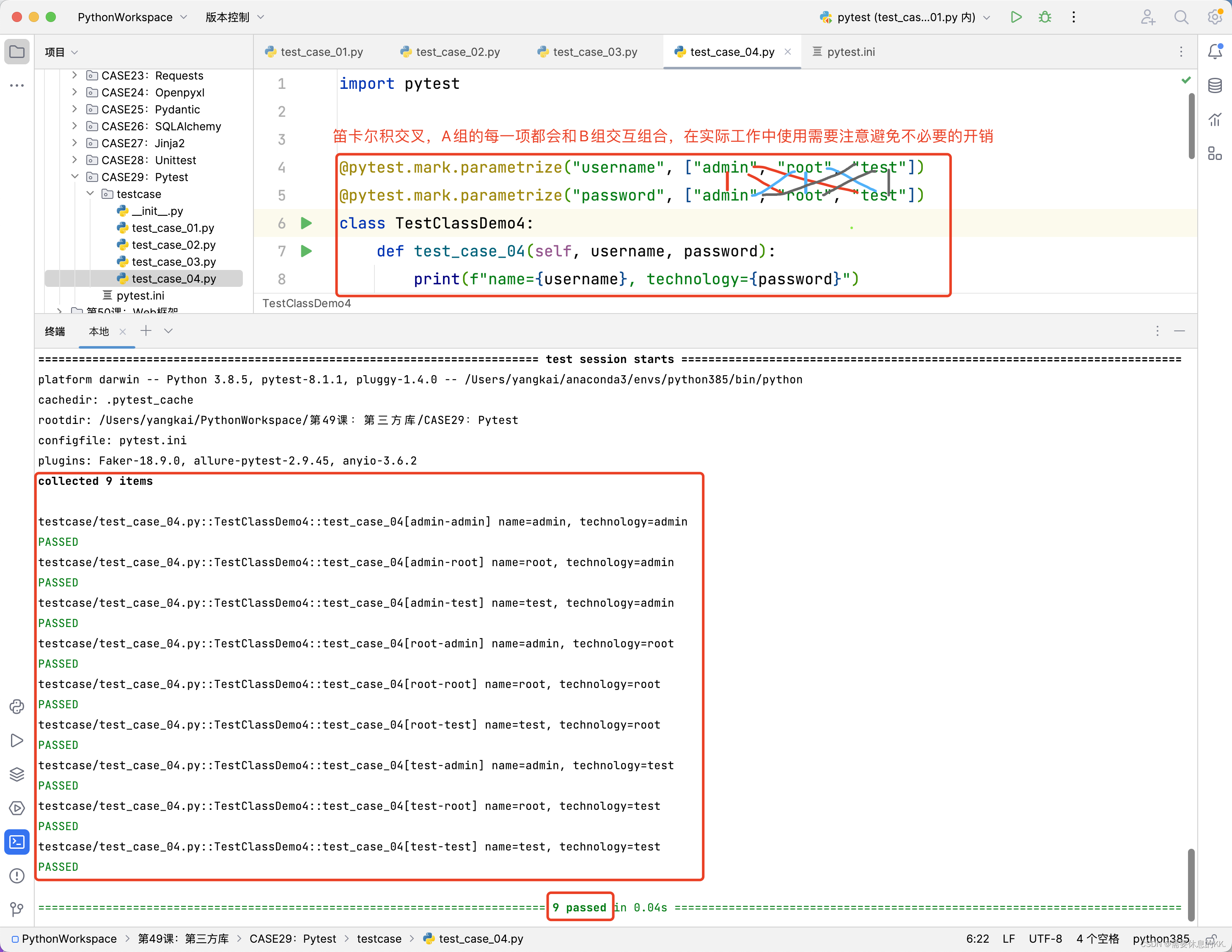Run TestClassDemo4 from gutter arrow on line 6
1232x952 pixels.
tap(306, 223)
